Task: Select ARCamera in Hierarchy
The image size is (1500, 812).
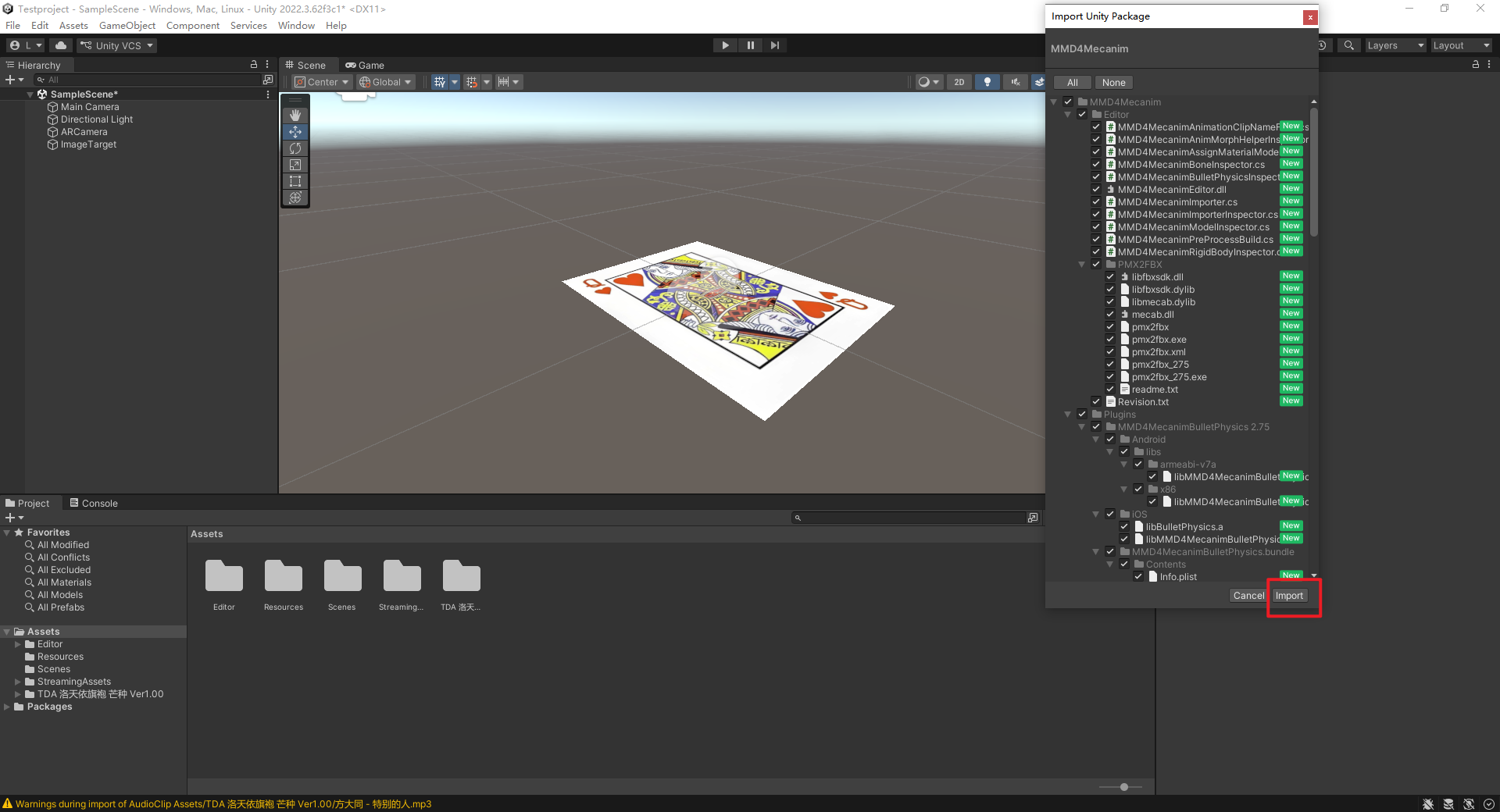Action: click(x=84, y=132)
